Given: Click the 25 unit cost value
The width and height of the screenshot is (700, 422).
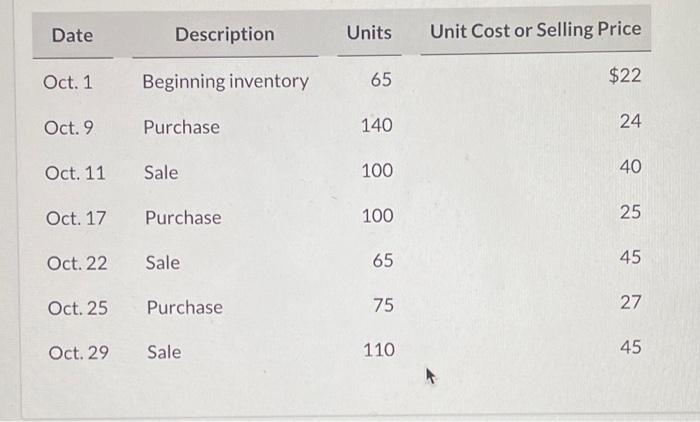Looking at the screenshot, I should tap(630, 212).
